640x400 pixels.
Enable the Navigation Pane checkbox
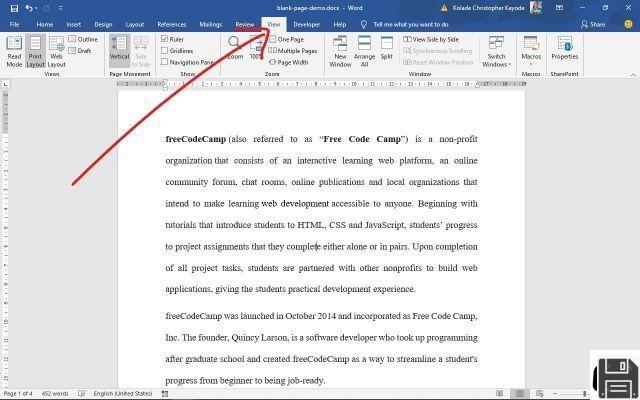click(x=165, y=62)
